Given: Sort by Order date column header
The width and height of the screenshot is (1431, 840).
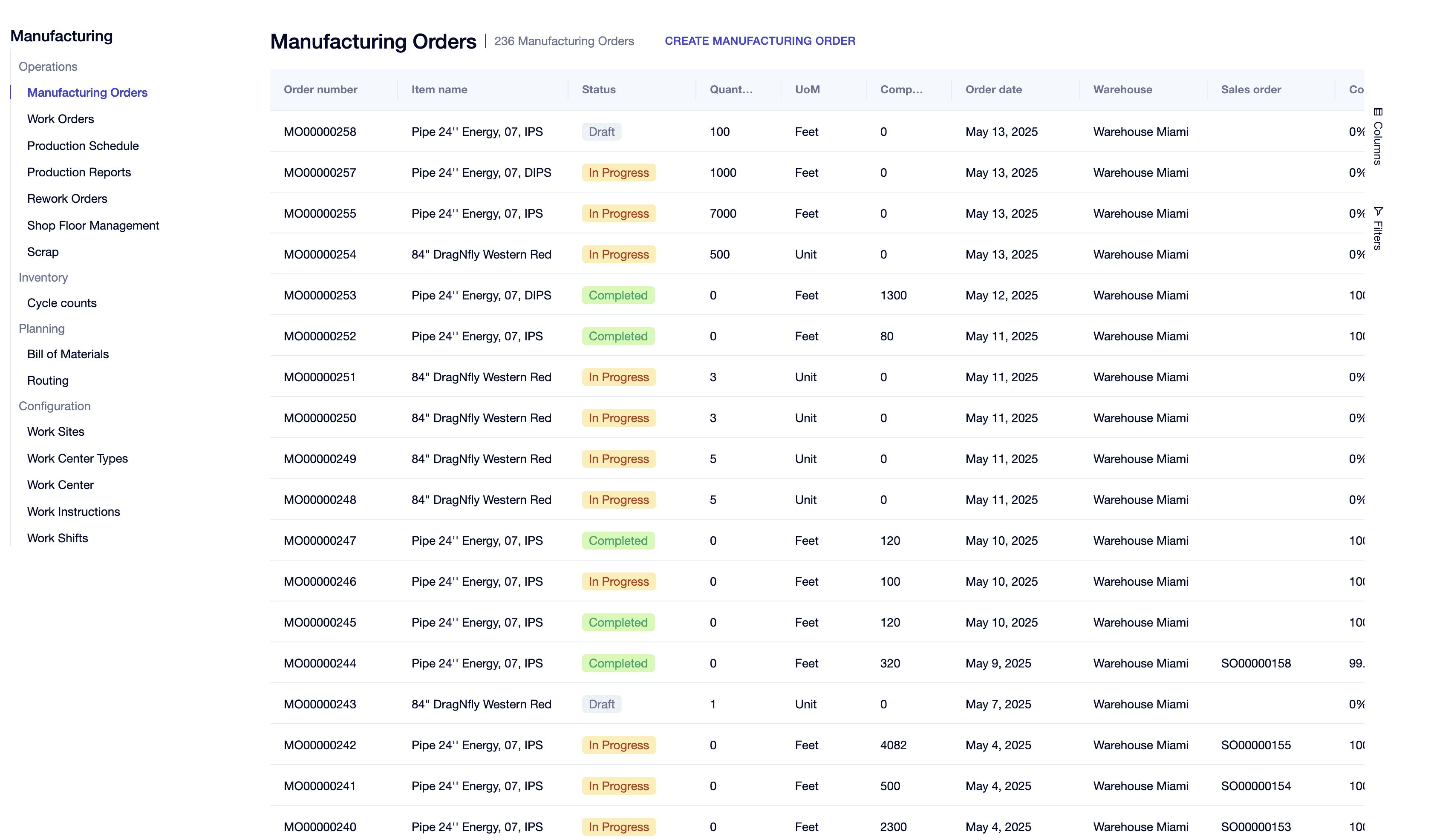Looking at the screenshot, I should point(994,90).
